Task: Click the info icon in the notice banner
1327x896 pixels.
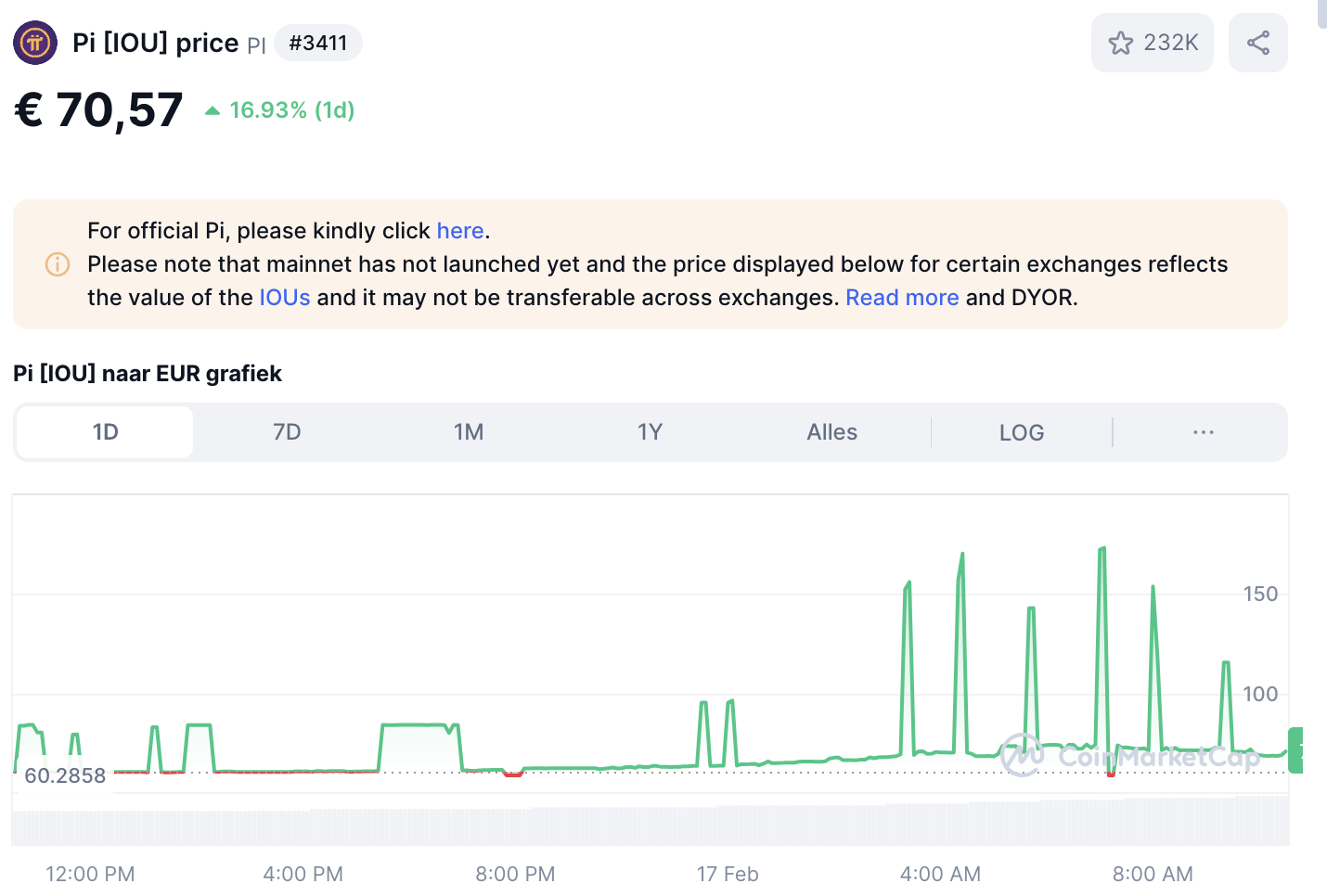Action: pos(57,264)
